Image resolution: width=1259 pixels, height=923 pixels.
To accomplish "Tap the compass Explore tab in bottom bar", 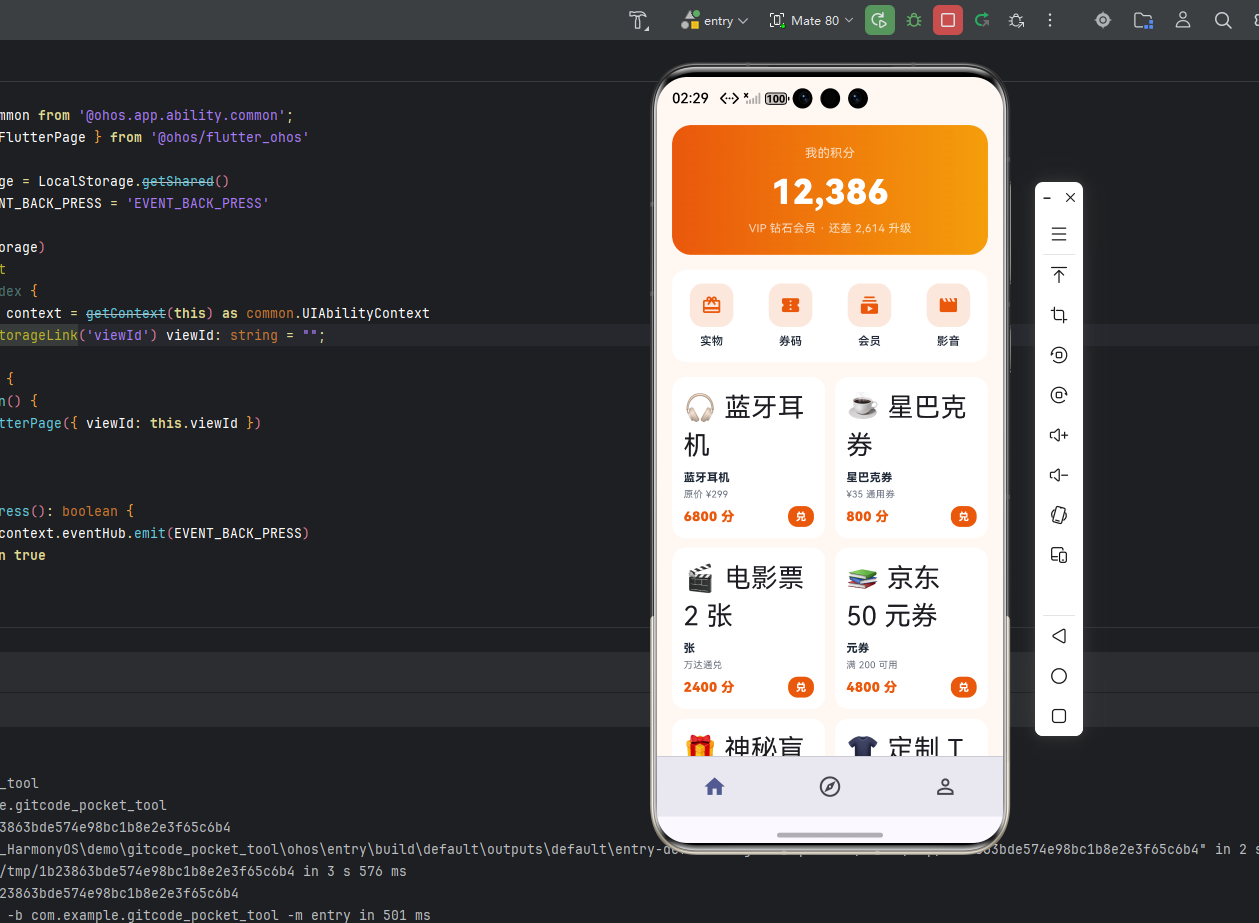I will [829, 787].
